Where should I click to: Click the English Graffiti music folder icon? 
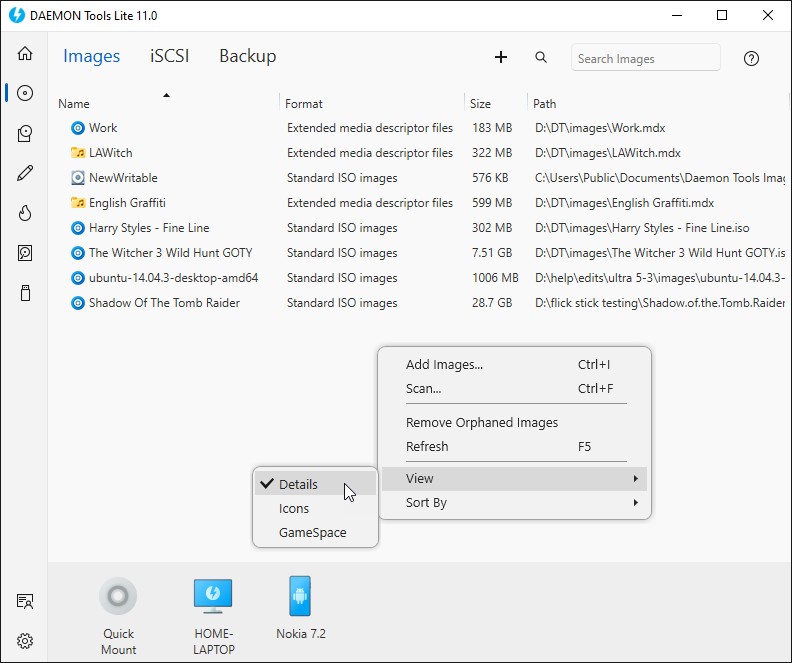coord(78,202)
